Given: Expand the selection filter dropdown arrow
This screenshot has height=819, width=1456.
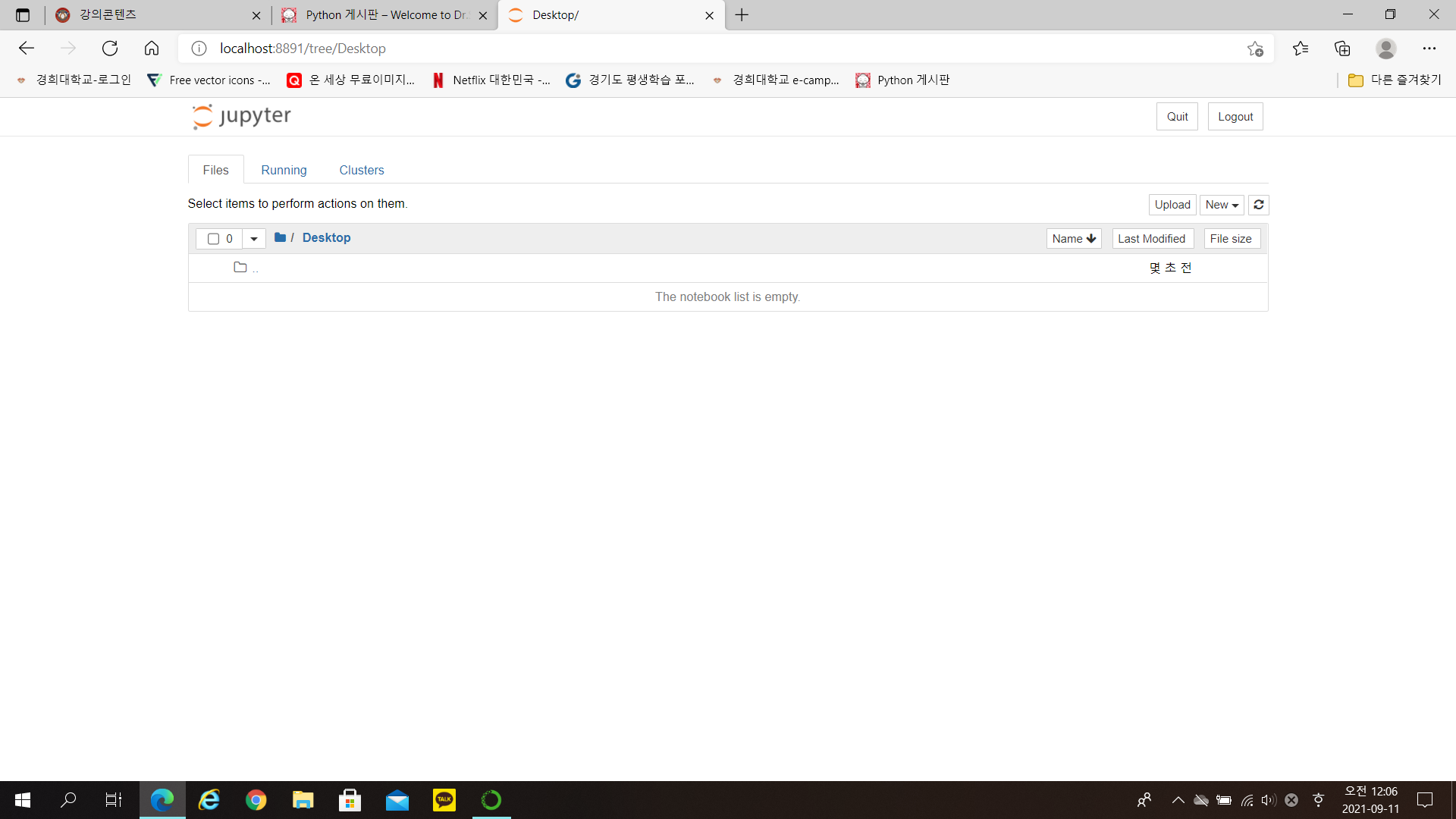Looking at the screenshot, I should (254, 239).
